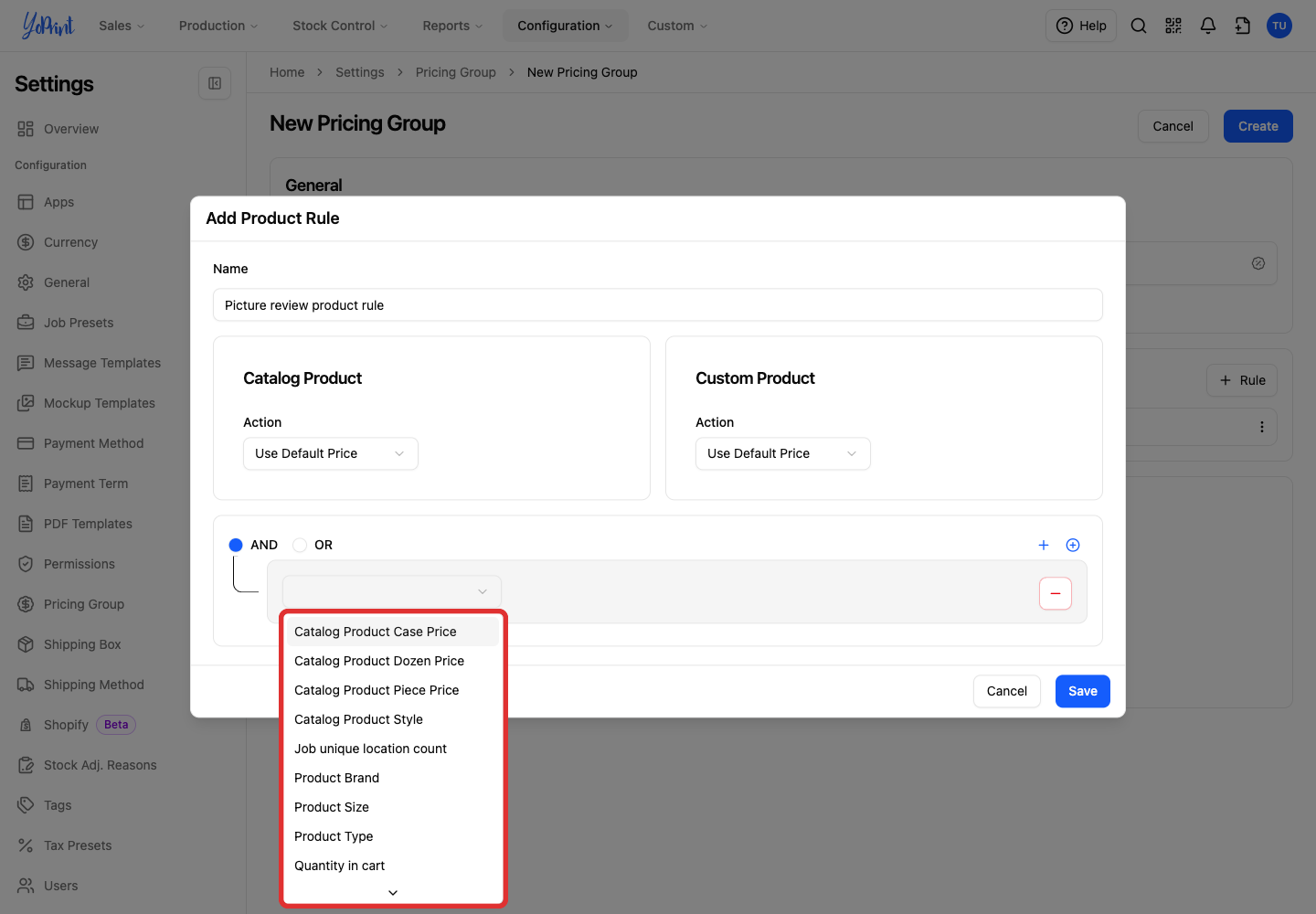Open Catalog Product Action dropdown
Viewport: 1316px width, 914px height.
point(331,453)
